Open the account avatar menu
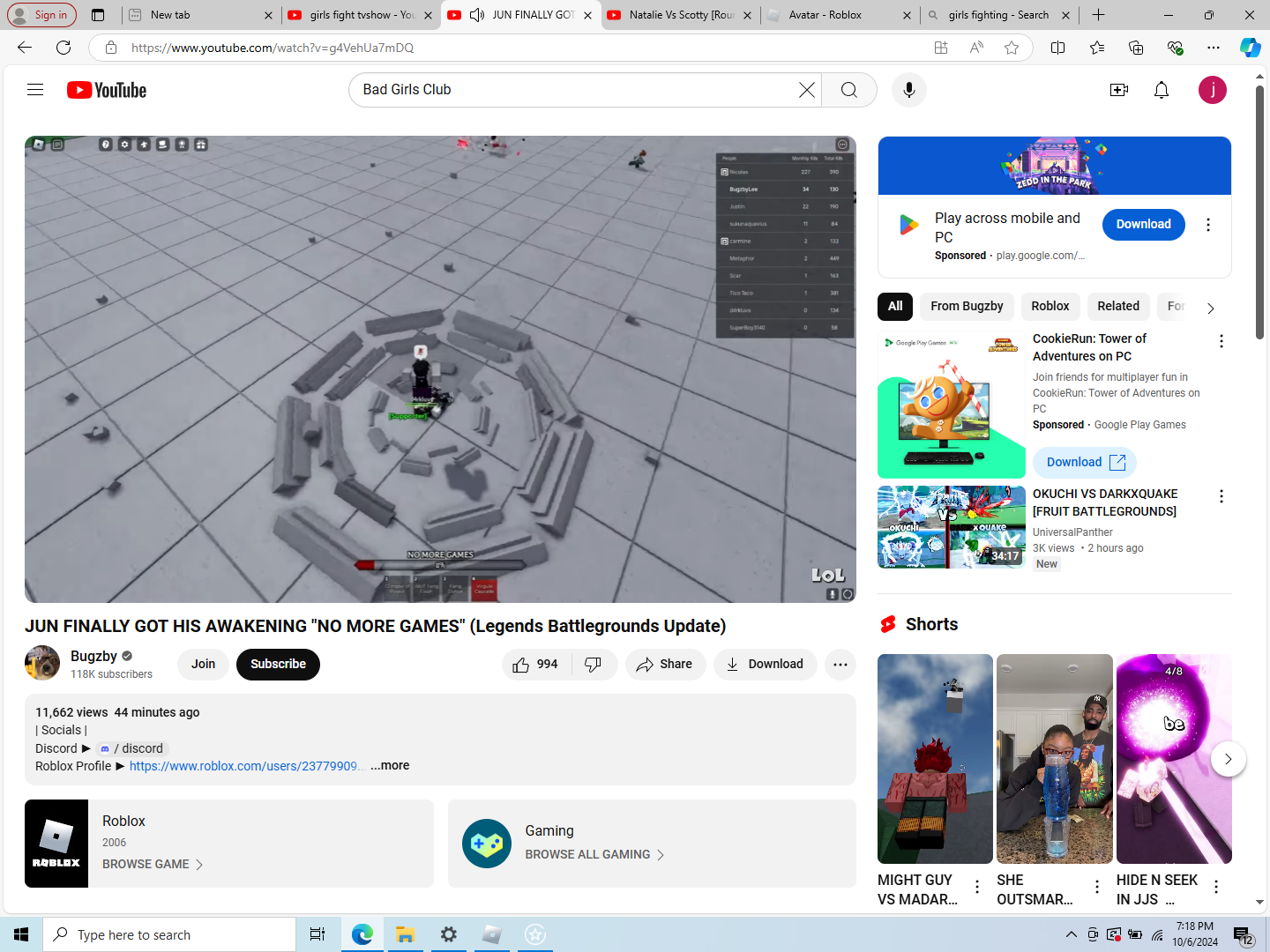The width and height of the screenshot is (1270, 952). click(x=1213, y=90)
